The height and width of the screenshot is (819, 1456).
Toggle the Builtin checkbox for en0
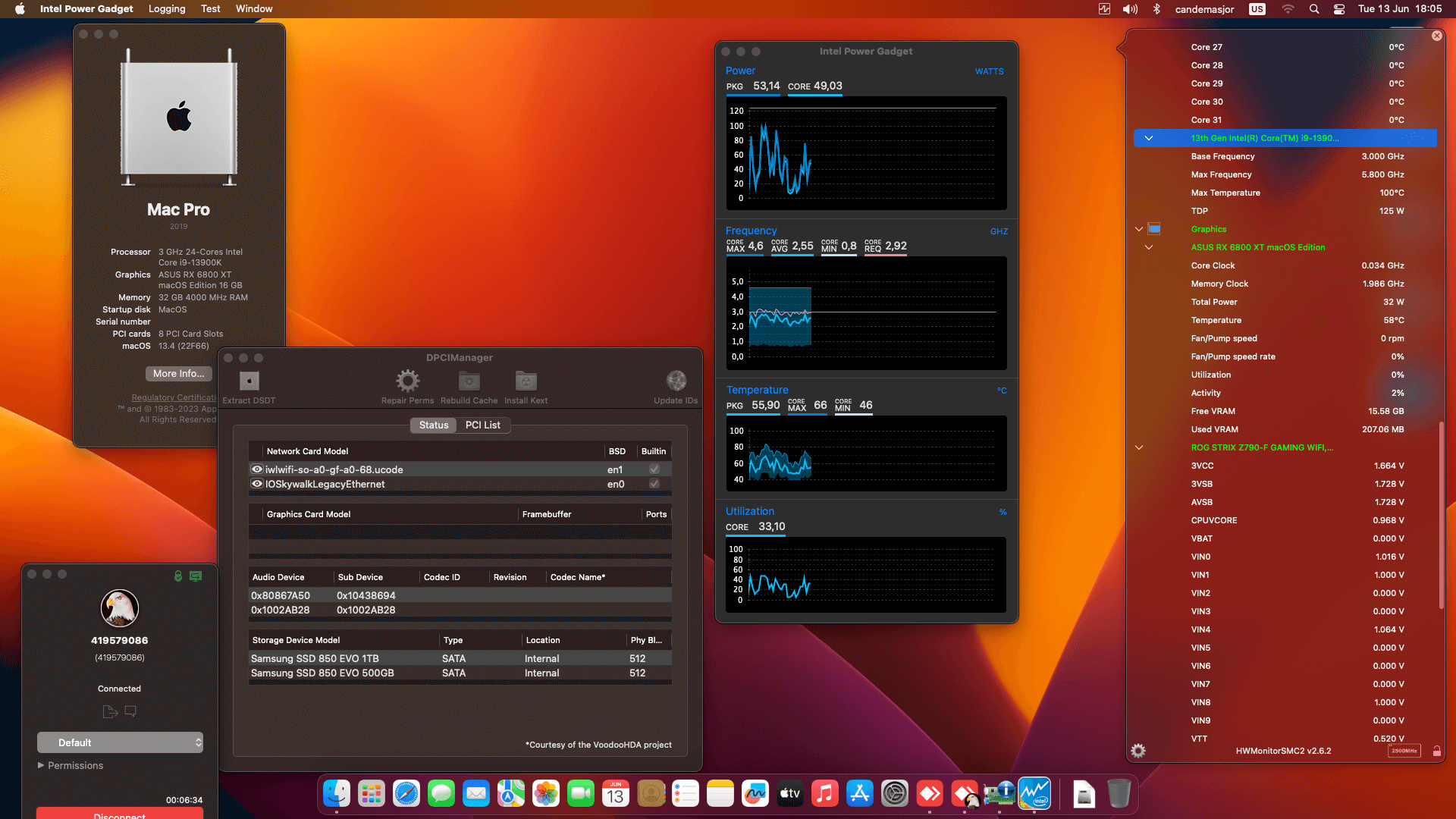tap(654, 484)
